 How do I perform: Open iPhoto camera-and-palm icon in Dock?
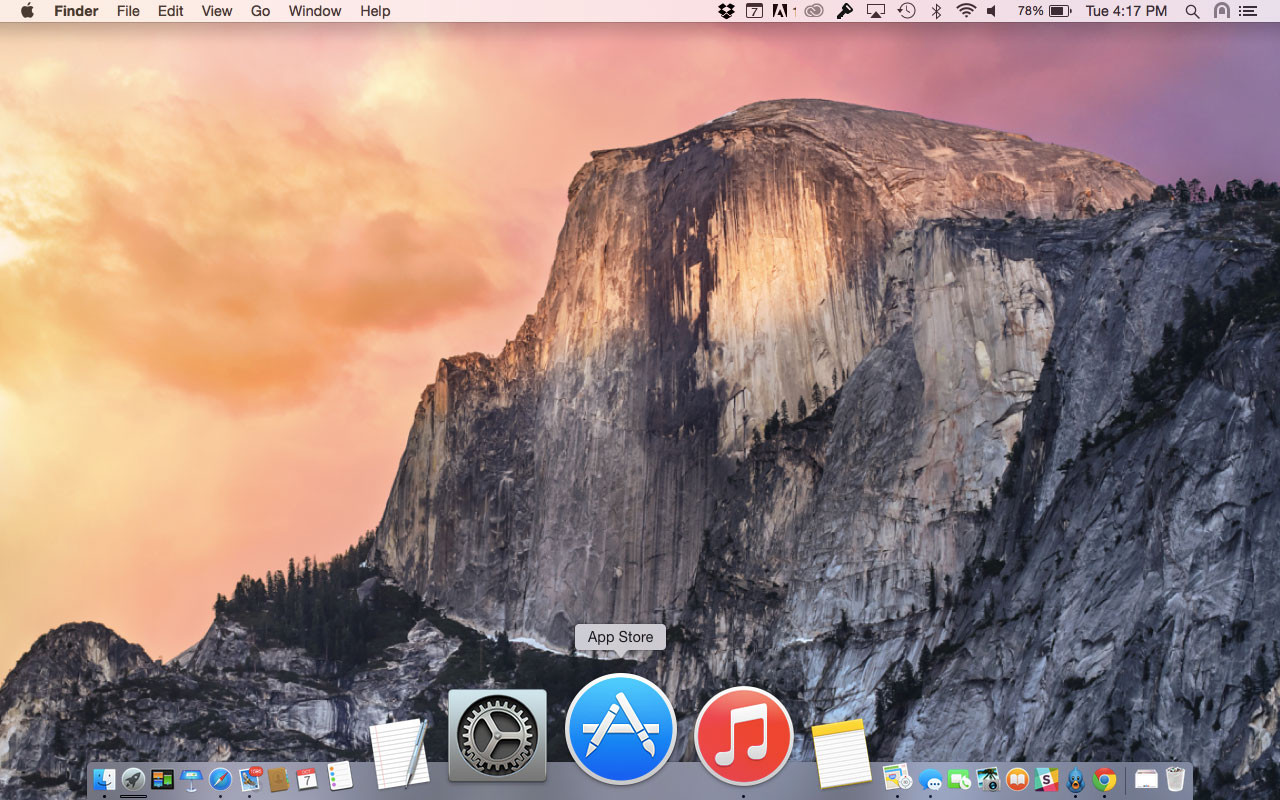point(988,779)
